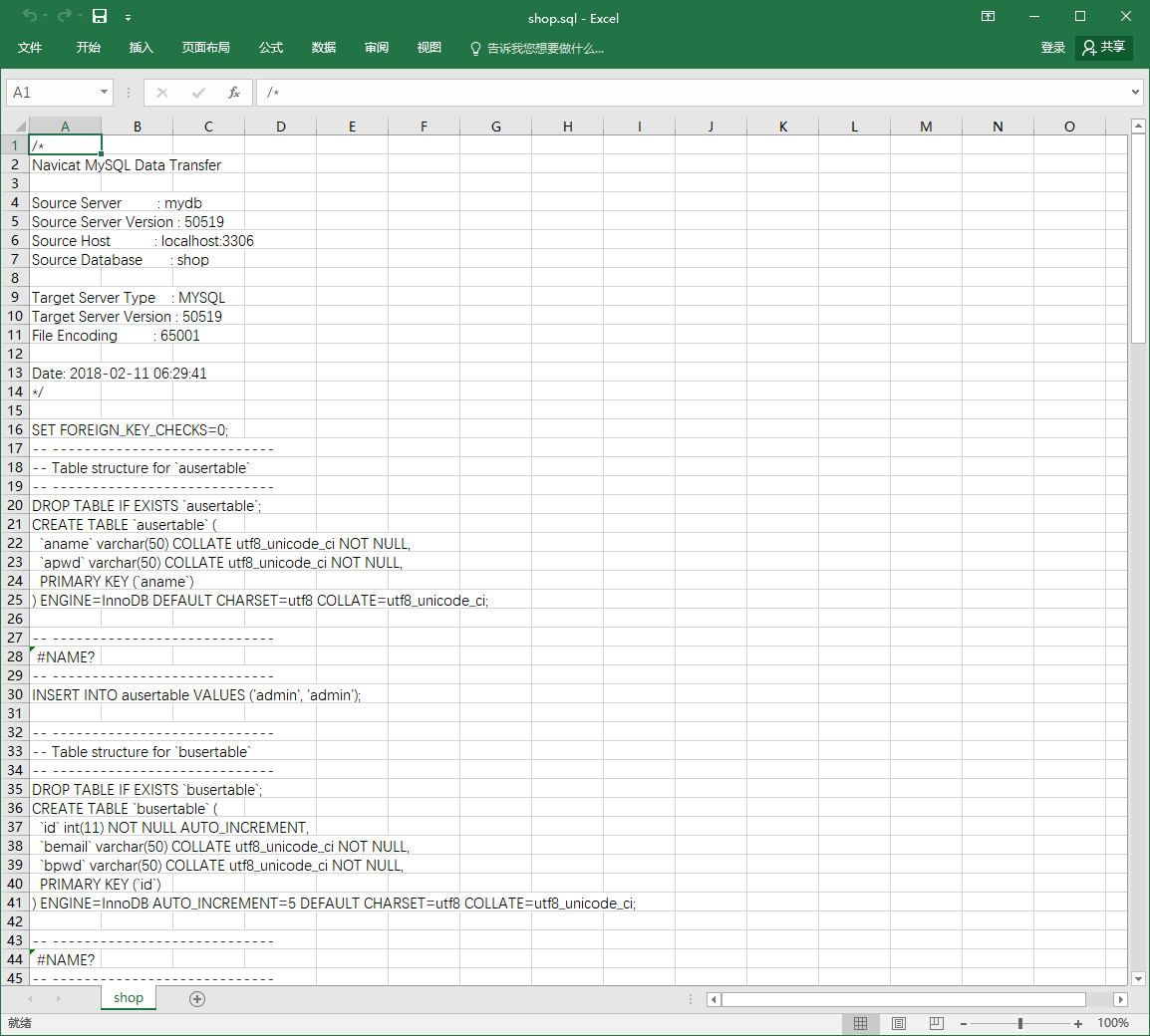Expand the Name Box dropdown arrow
Screen dimensions: 1150x1036
tap(105, 93)
